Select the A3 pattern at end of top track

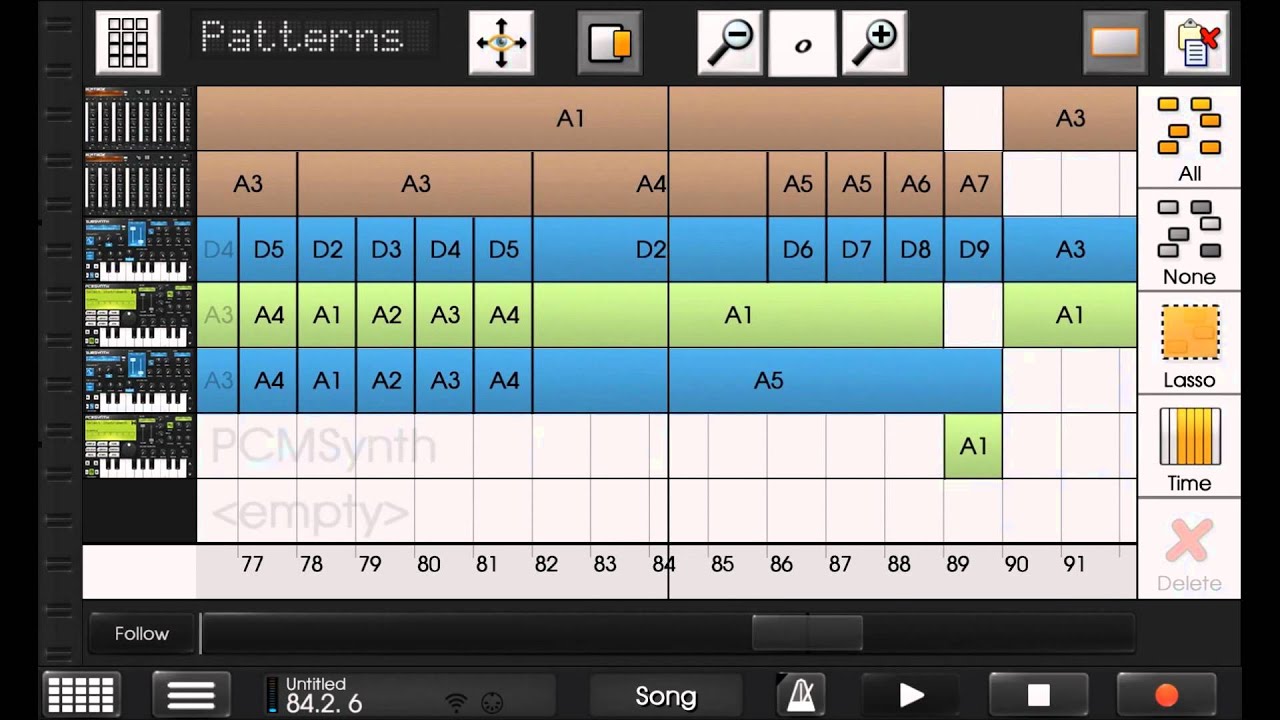pos(1070,118)
